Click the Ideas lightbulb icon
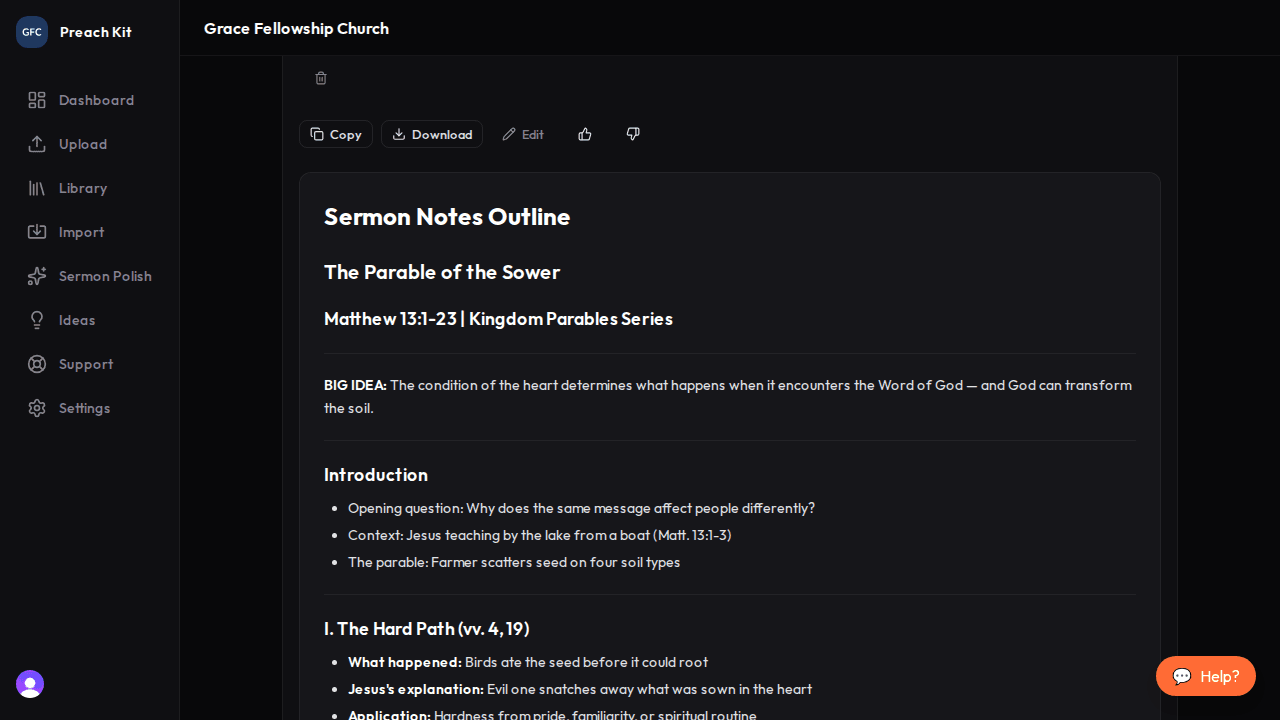 37,320
